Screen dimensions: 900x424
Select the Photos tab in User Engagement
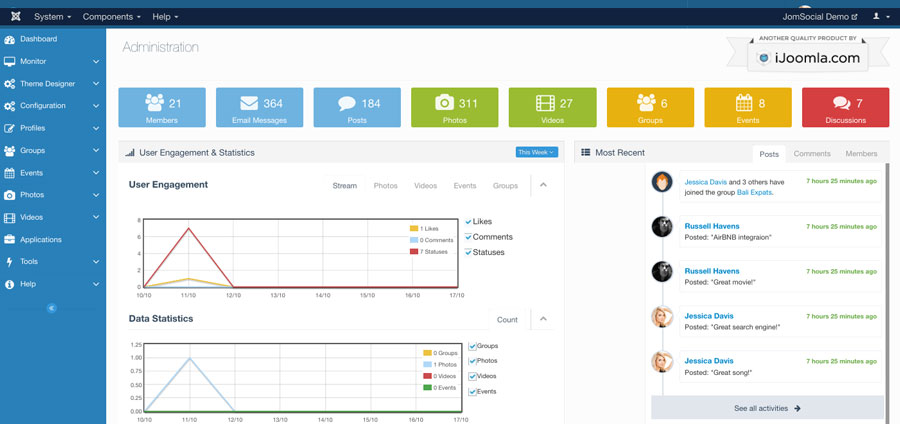point(386,186)
